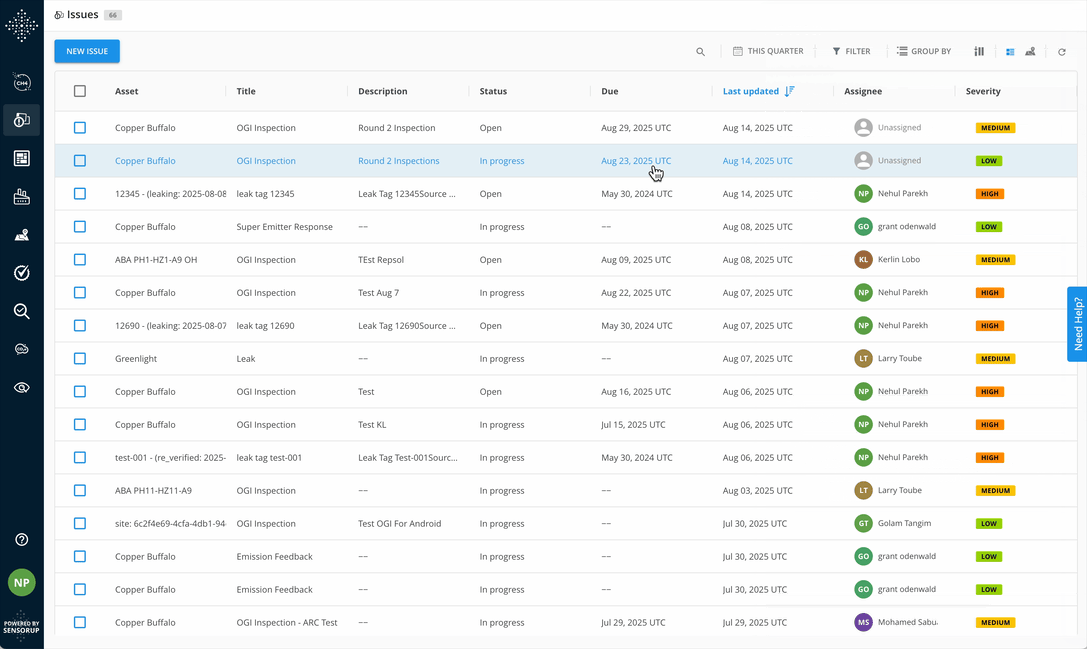Click the Description column header

[x=383, y=91]
